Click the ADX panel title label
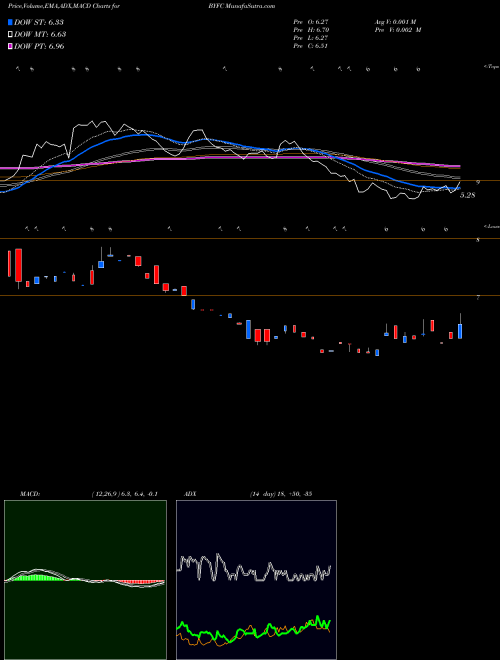Image resolution: width=500 pixels, height=660 pixels. coord(190,494)
